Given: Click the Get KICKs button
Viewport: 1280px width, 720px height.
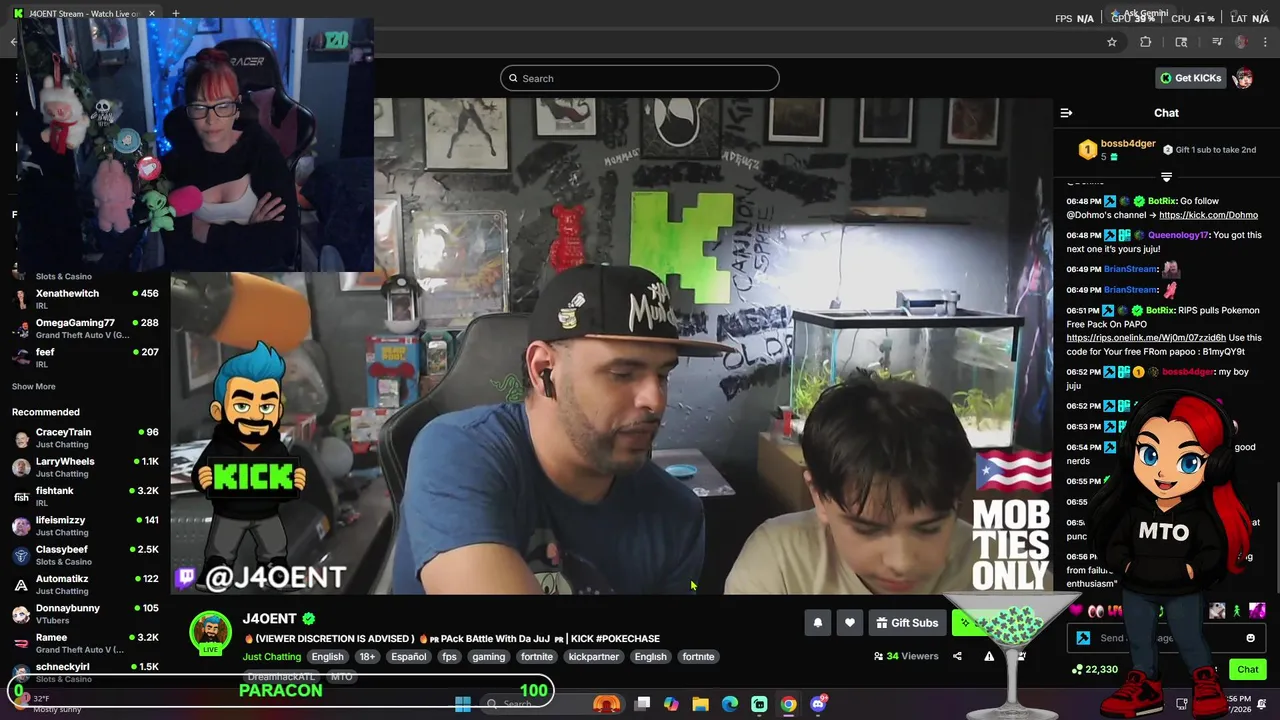Looking at the screenshot, I should point(1189,78).
